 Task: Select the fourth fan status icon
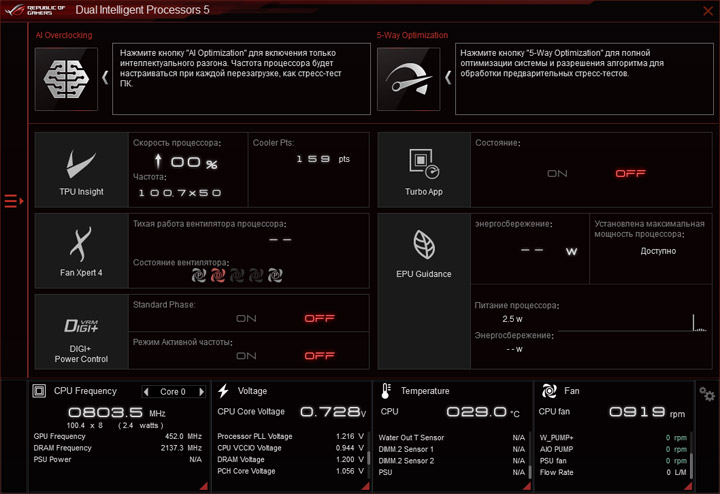256,275
